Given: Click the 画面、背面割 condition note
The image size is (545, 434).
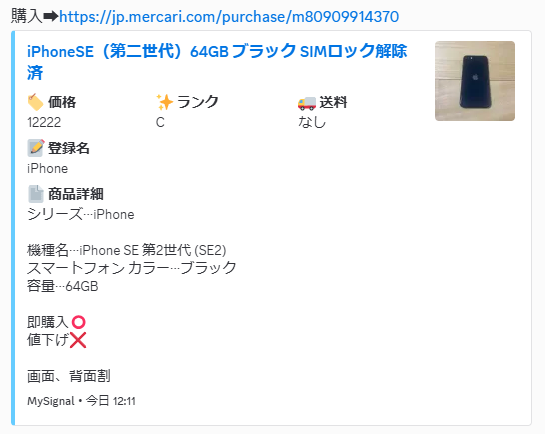Looking at the screenshot, I should click(x=69, y=376).
